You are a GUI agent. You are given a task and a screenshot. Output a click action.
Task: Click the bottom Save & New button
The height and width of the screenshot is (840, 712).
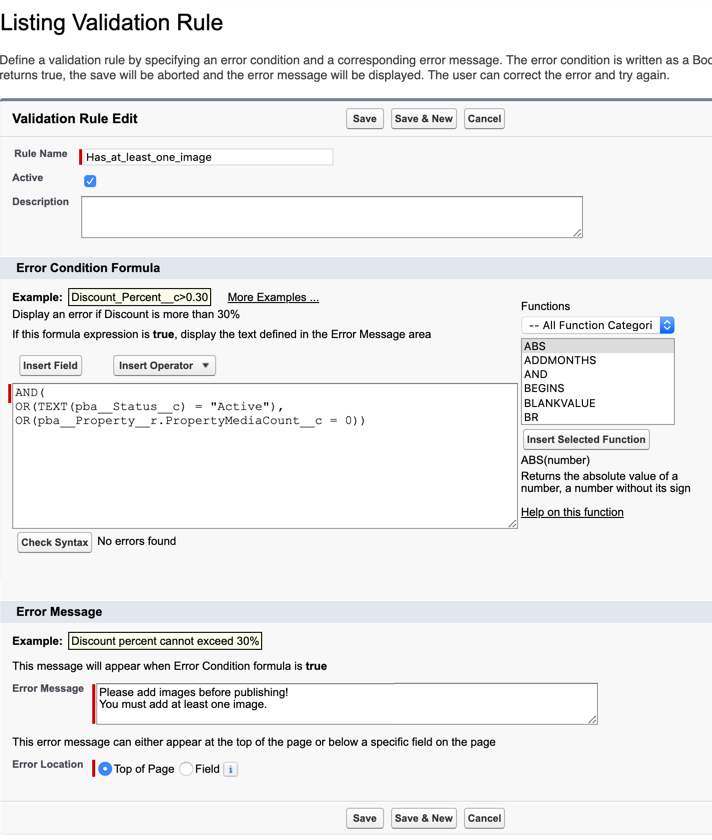[423, 818]
